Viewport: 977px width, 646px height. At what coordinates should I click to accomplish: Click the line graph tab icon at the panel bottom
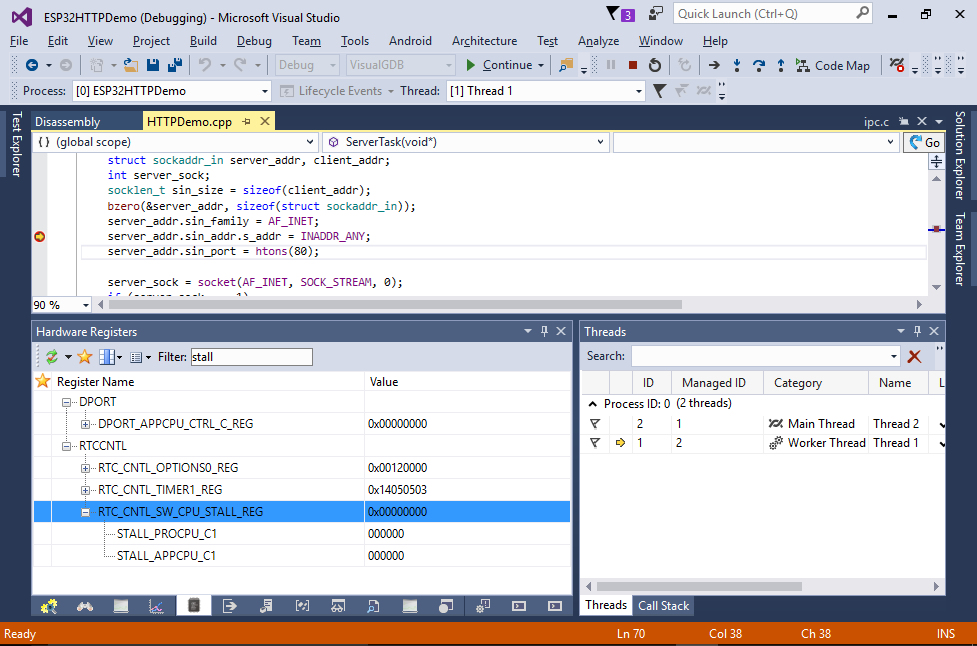tap(156, 606)
